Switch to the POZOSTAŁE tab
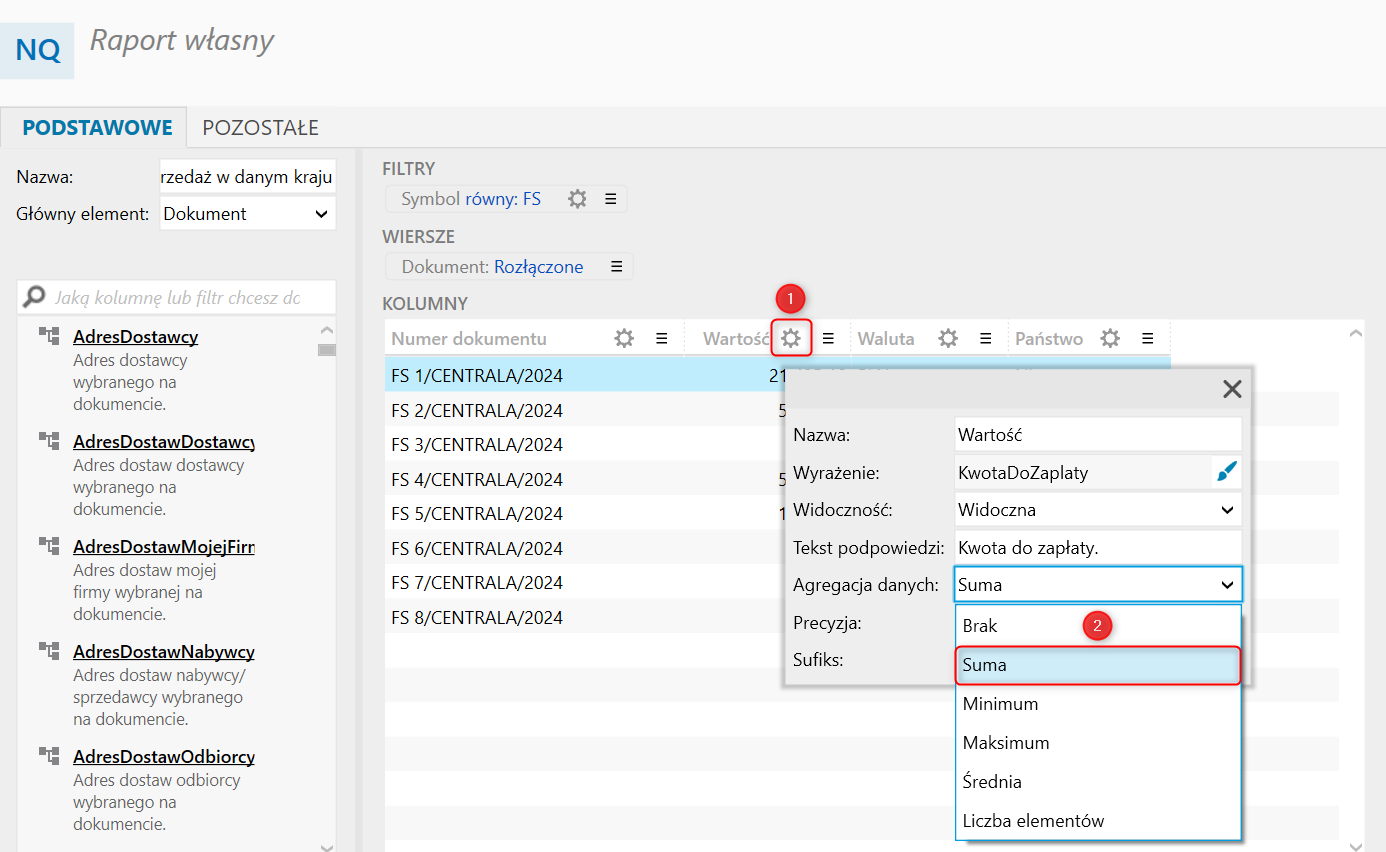The height and width of the screenshot is (852, 1386). 260,128
